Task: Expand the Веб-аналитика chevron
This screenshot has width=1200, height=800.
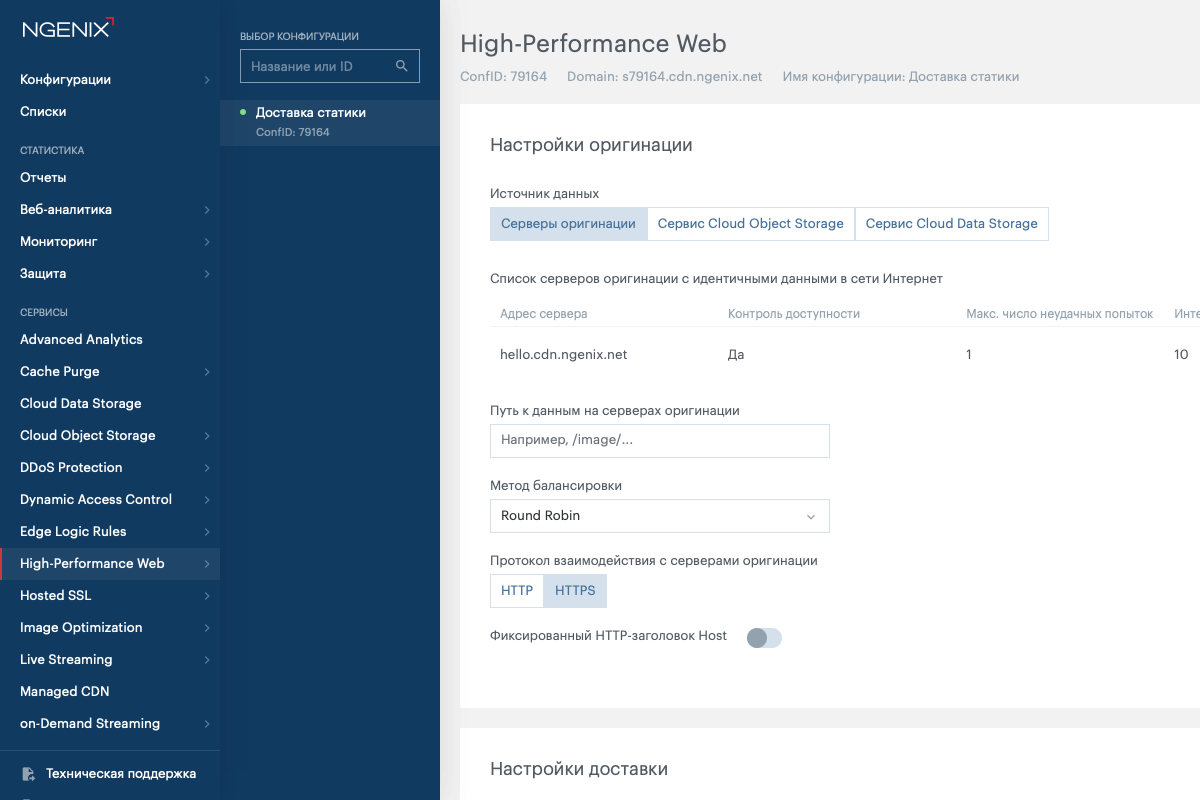Action: point(207,210)
